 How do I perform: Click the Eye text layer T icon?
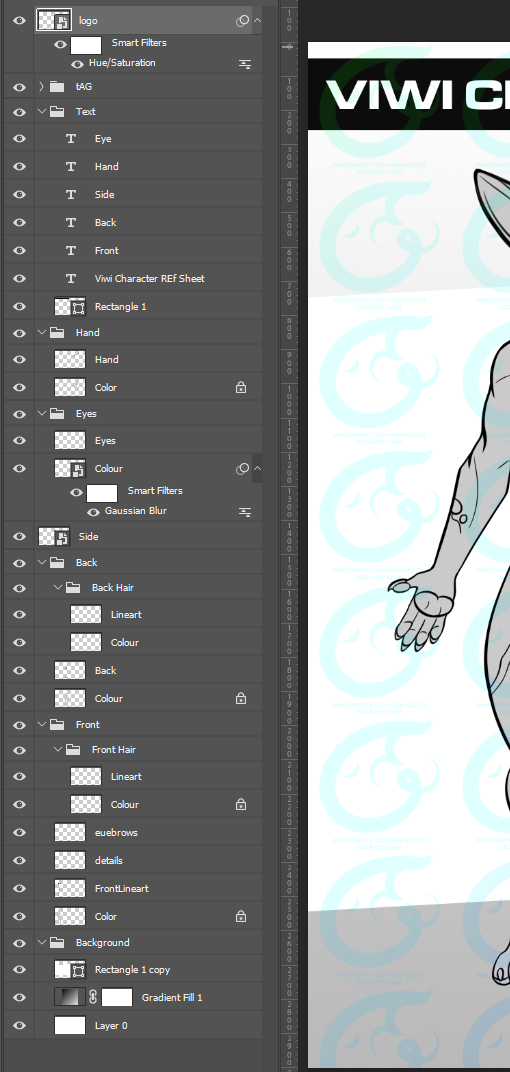click(71, 139)
